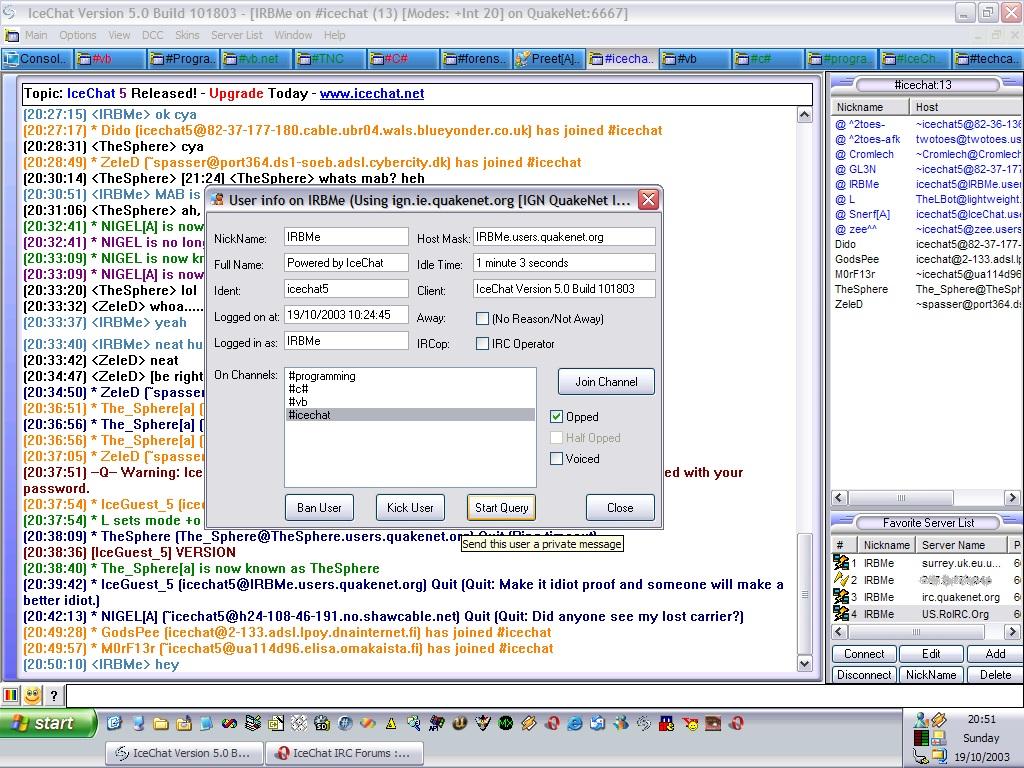Click the Connect server button
Image resolution: width=1024 pixels, height=768 pixels.
(864, 654)
